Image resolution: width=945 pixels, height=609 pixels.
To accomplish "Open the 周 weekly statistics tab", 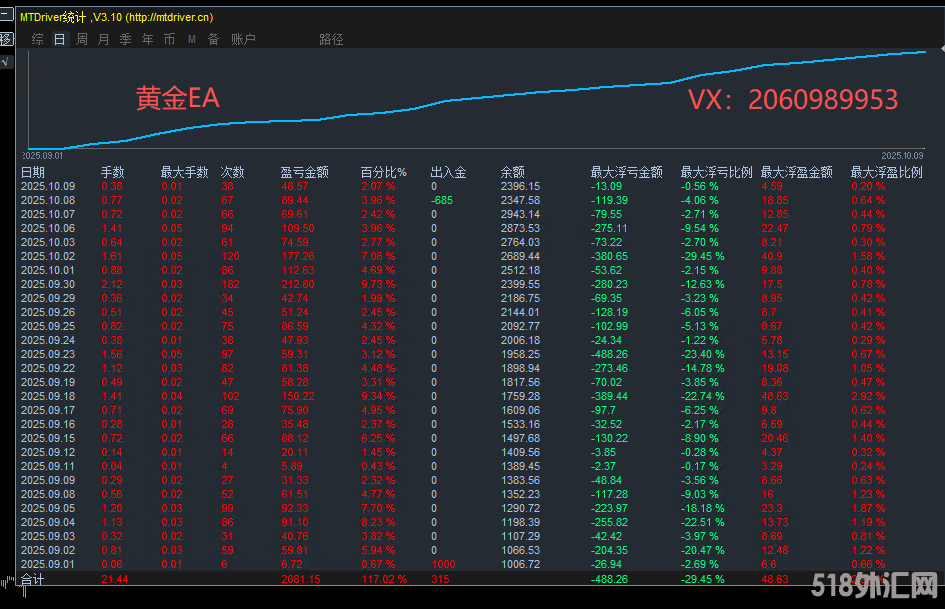I will point(82,39).
